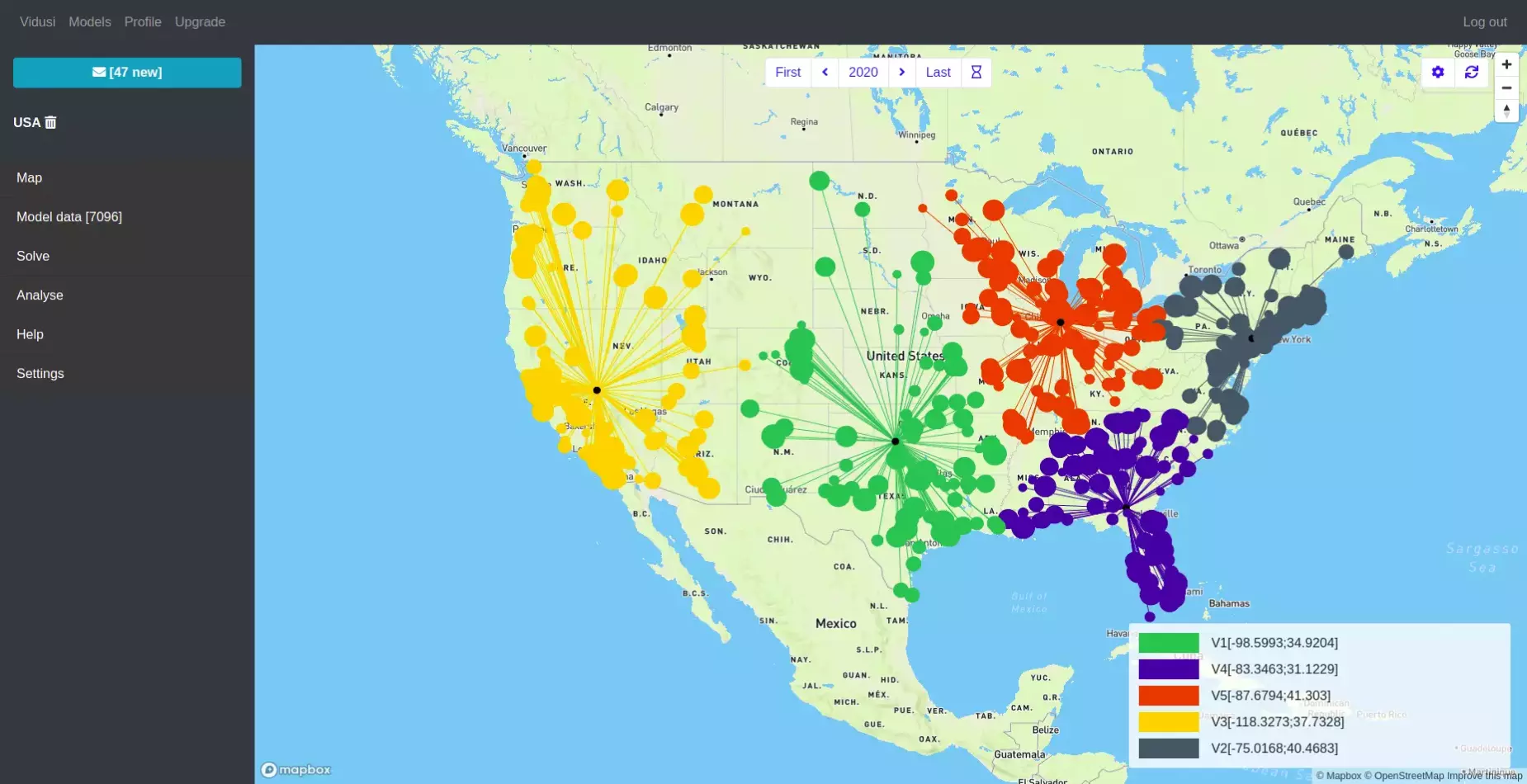Click the red cluster's black hub point
Screen dimensions: 1527x784
pos(1061,323)
